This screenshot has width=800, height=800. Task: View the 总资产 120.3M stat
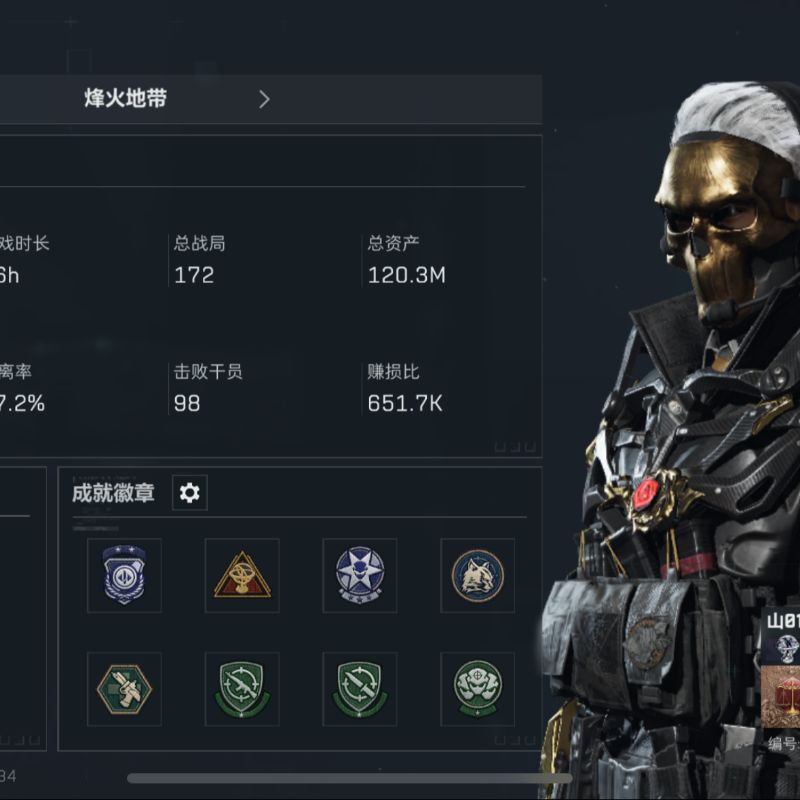tap(407, 260)
